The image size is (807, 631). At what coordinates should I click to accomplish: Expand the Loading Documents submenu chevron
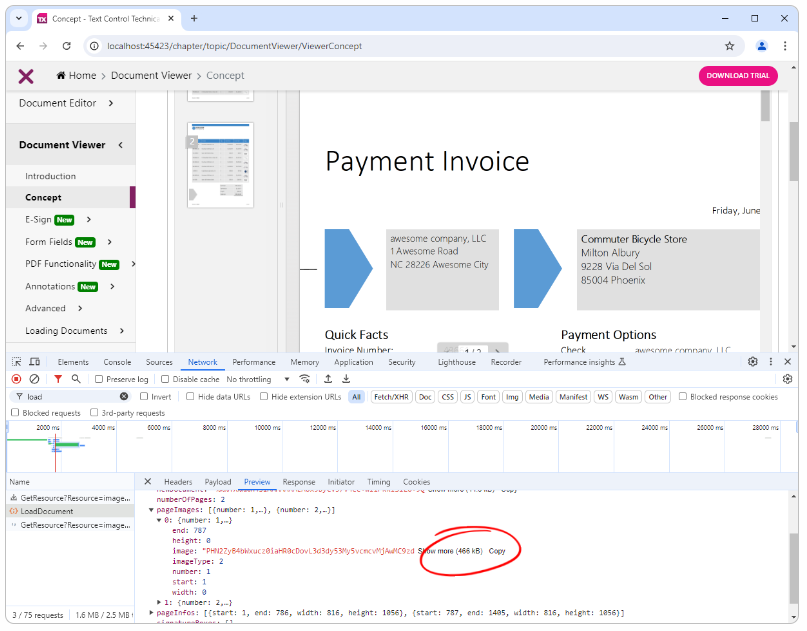pyautogui.click(x=122, y=331)
